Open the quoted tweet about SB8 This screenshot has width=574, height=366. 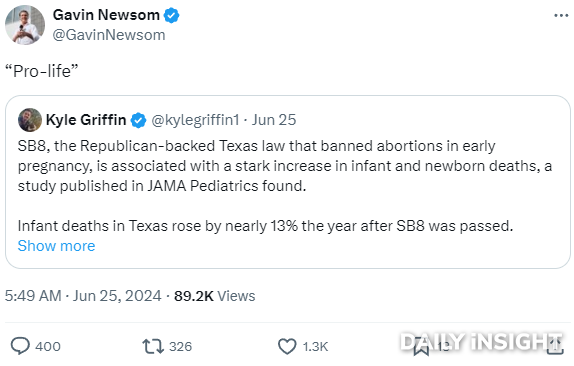click(x=288, y=182)
